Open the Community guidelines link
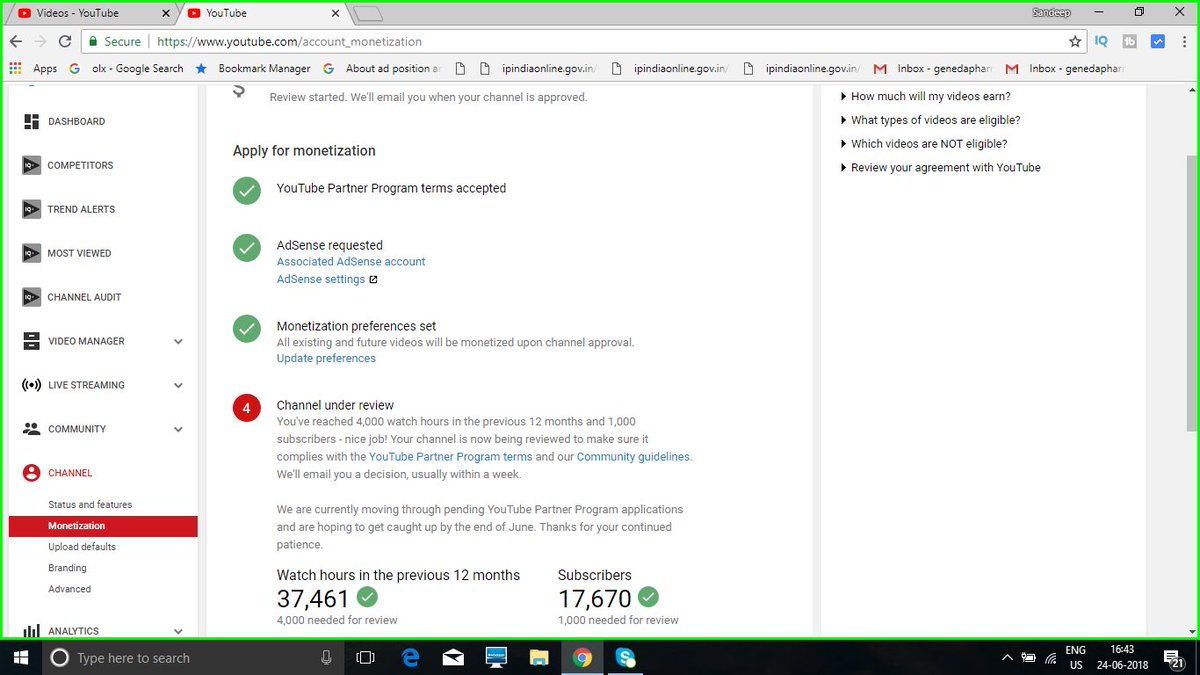1200x675 pixels. [x=633, y=457]
